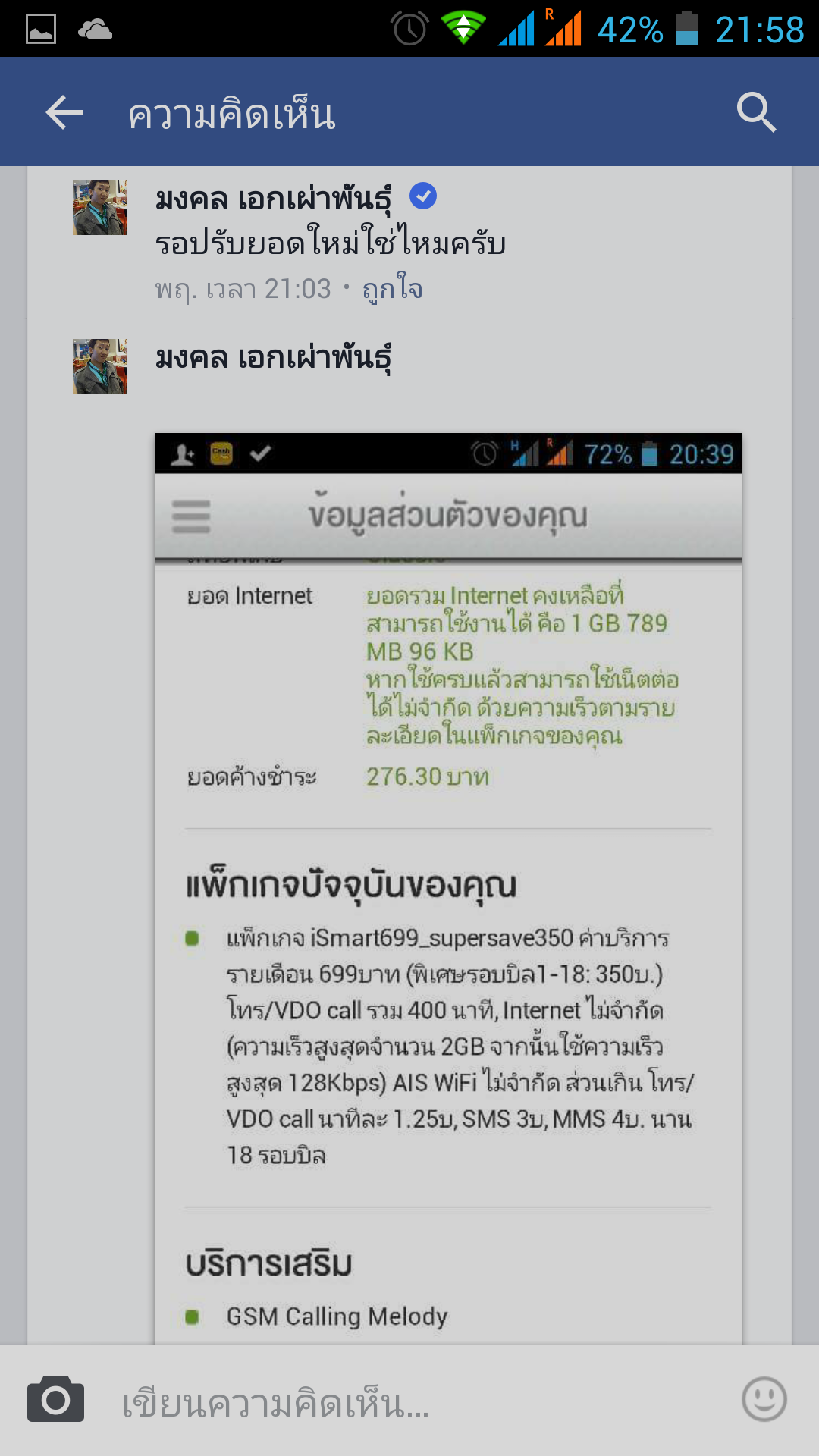Tap the cloud notification icon in status bar

click(95, 30)
